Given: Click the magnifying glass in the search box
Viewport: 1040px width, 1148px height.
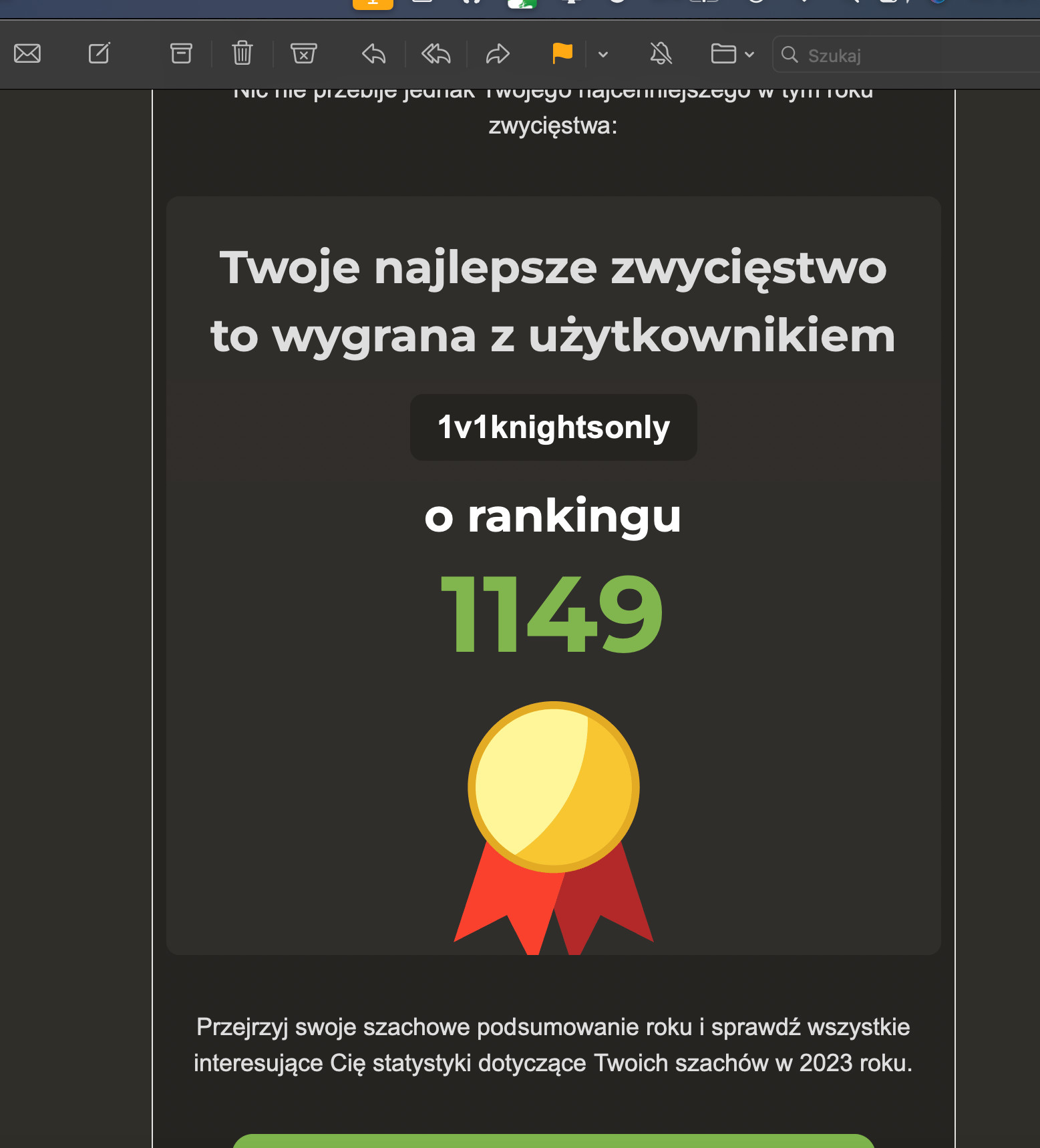Looking at the screenshot, I should pyautogui.click(x=790, y=55).
